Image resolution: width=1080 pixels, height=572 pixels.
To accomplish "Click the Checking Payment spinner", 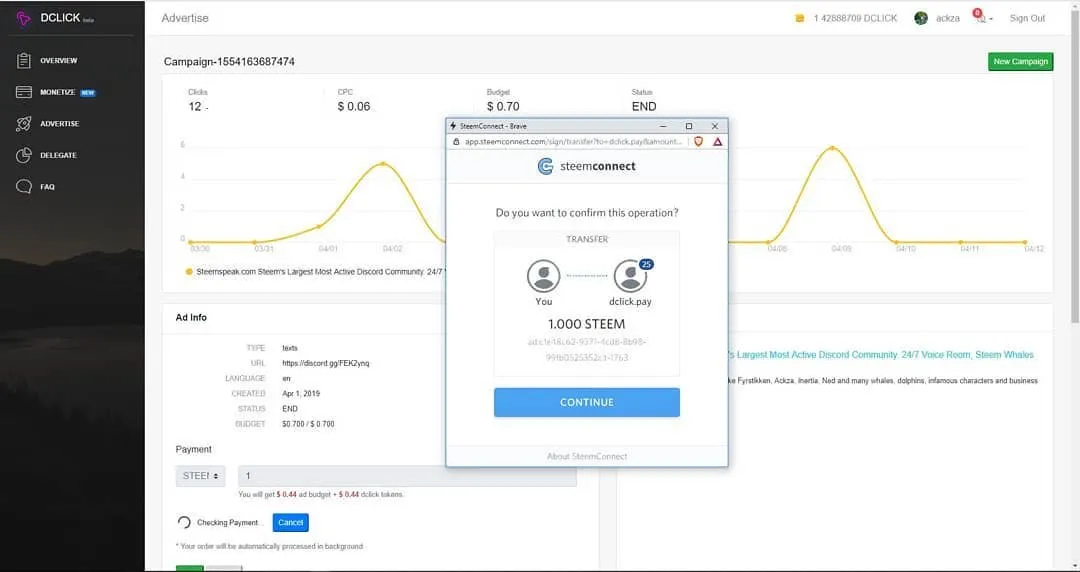I will coord(184,522).
